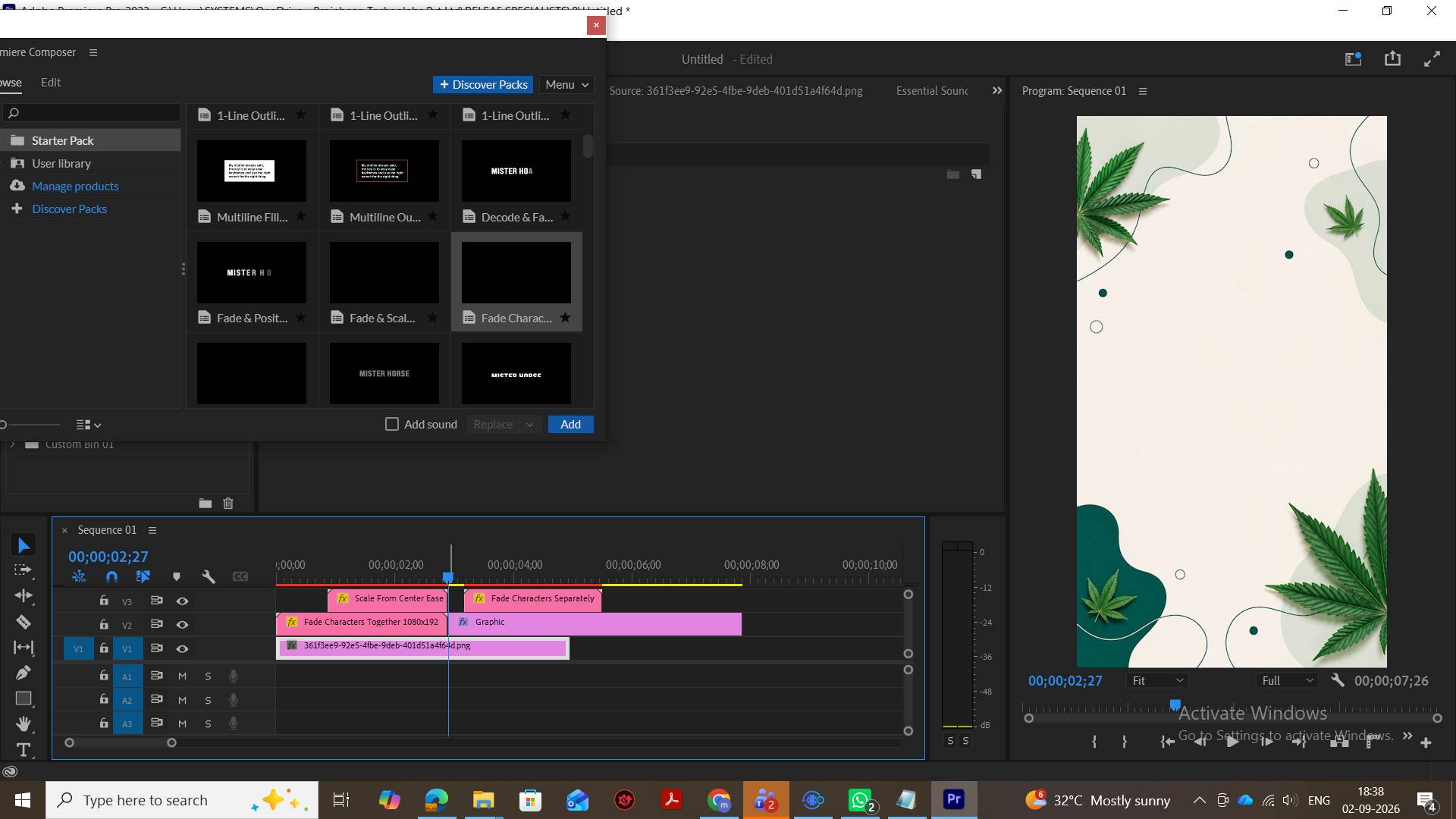Open the Menu dropdown in Premiere Composer
Screen dimensions: 1456x819
tap(567, 84)
